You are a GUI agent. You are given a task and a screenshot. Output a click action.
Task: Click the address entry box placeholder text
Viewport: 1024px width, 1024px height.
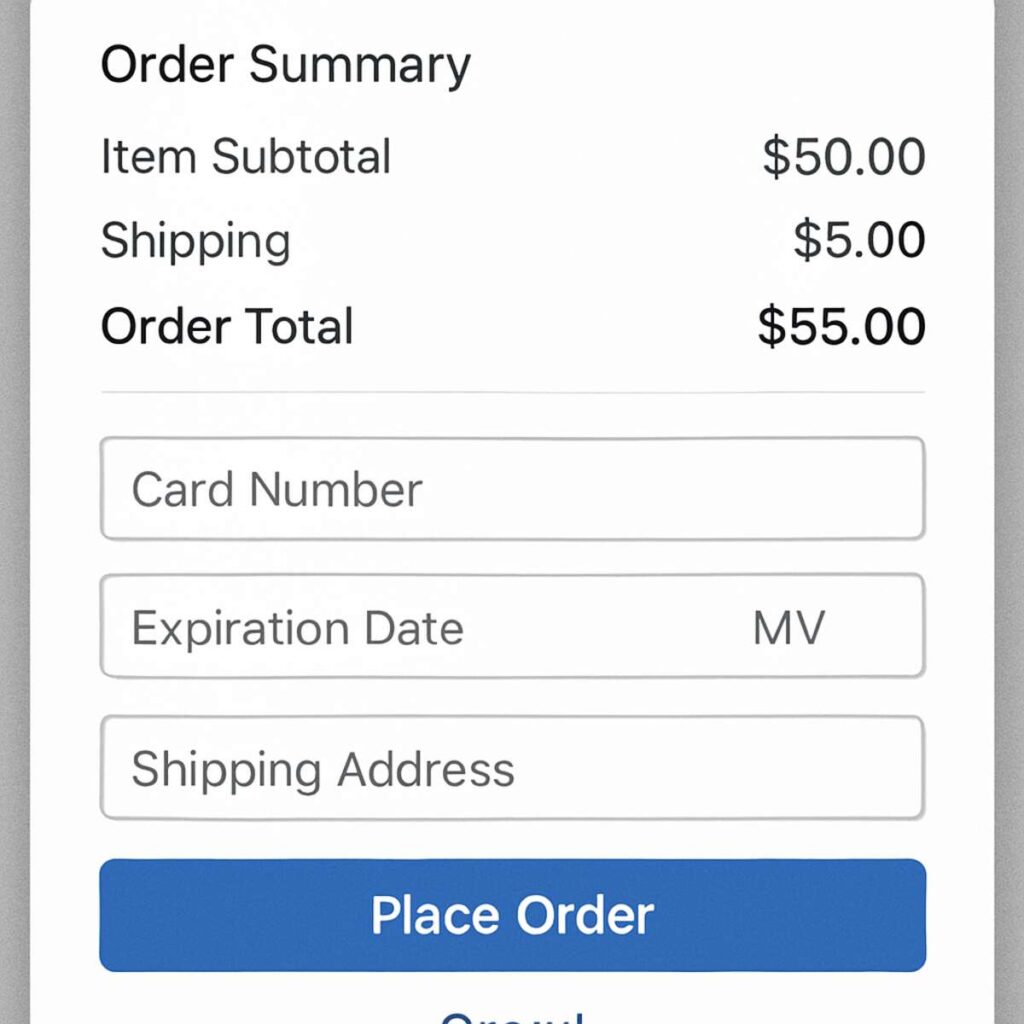320,768
